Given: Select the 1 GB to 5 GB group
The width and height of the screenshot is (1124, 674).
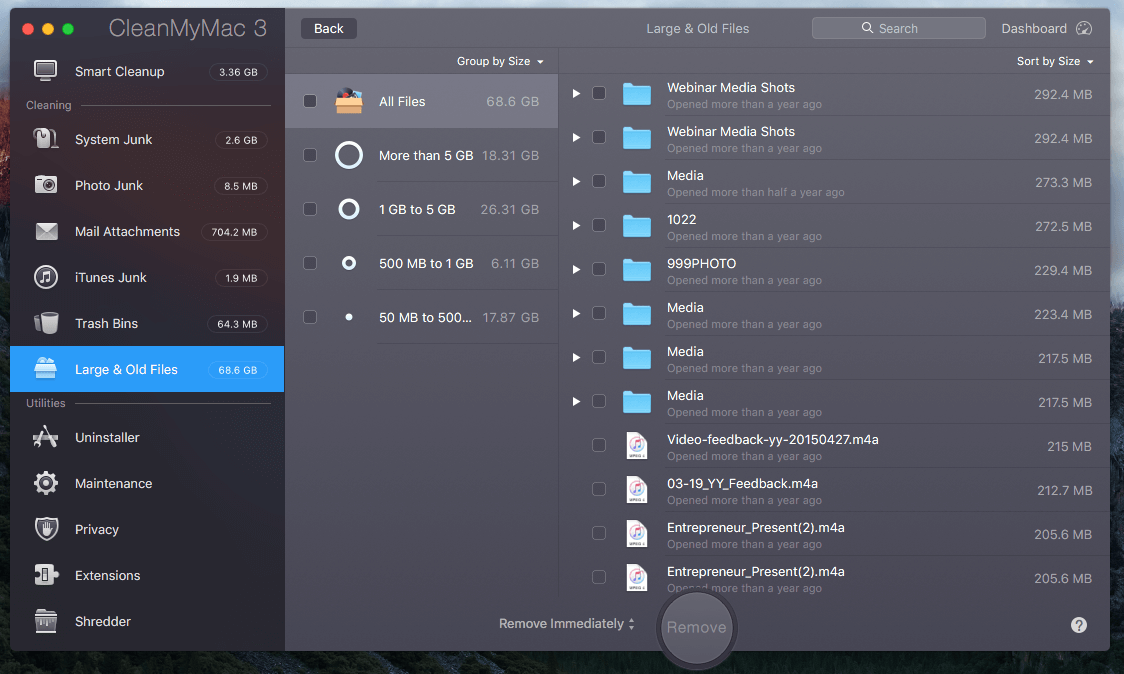Looking at the screenshot, I should pyautogui.click(x=422, y=209).
